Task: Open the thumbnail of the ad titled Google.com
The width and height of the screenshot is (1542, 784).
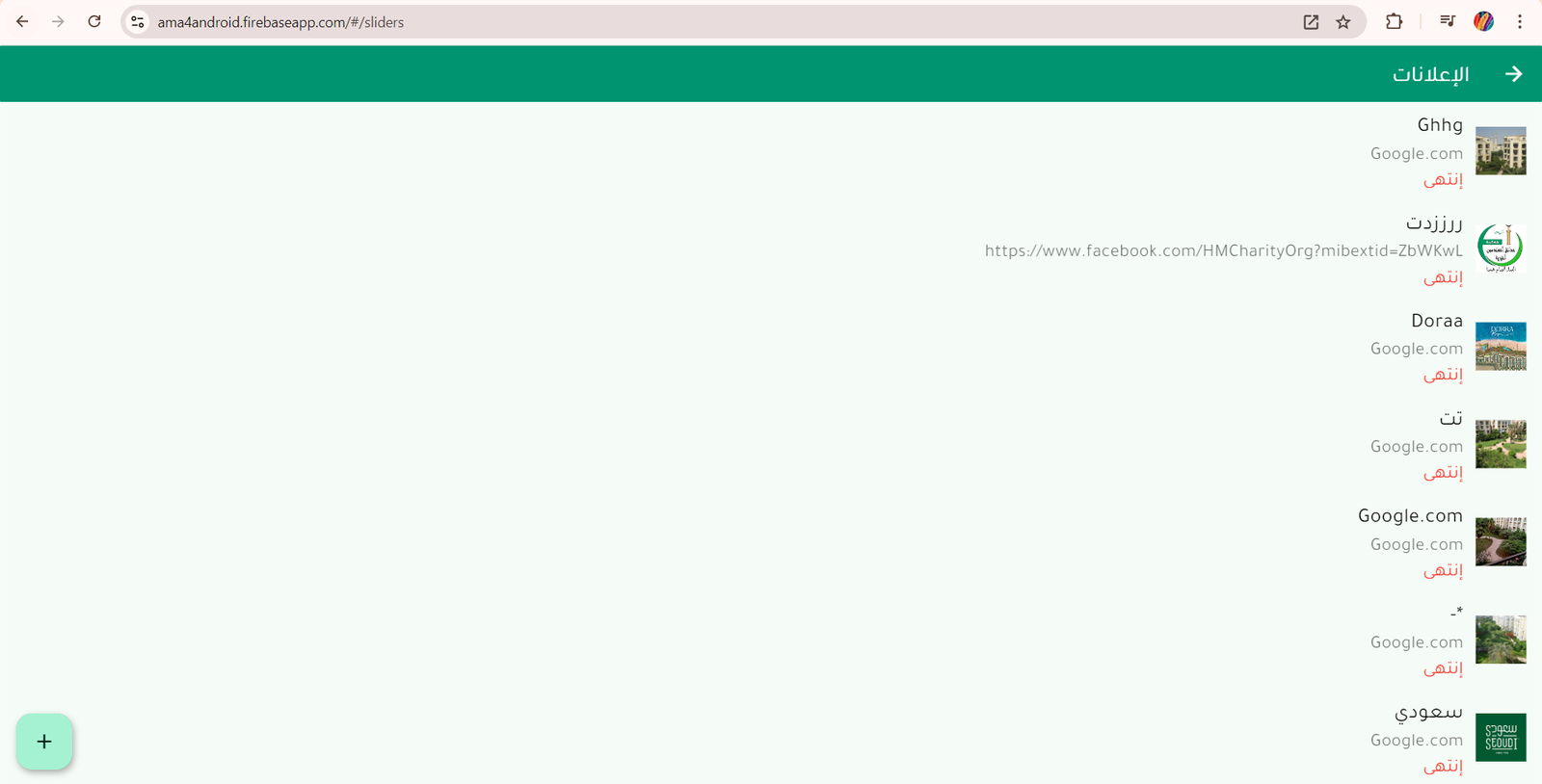Action: pyautogui.click(x=1501, y=541)
